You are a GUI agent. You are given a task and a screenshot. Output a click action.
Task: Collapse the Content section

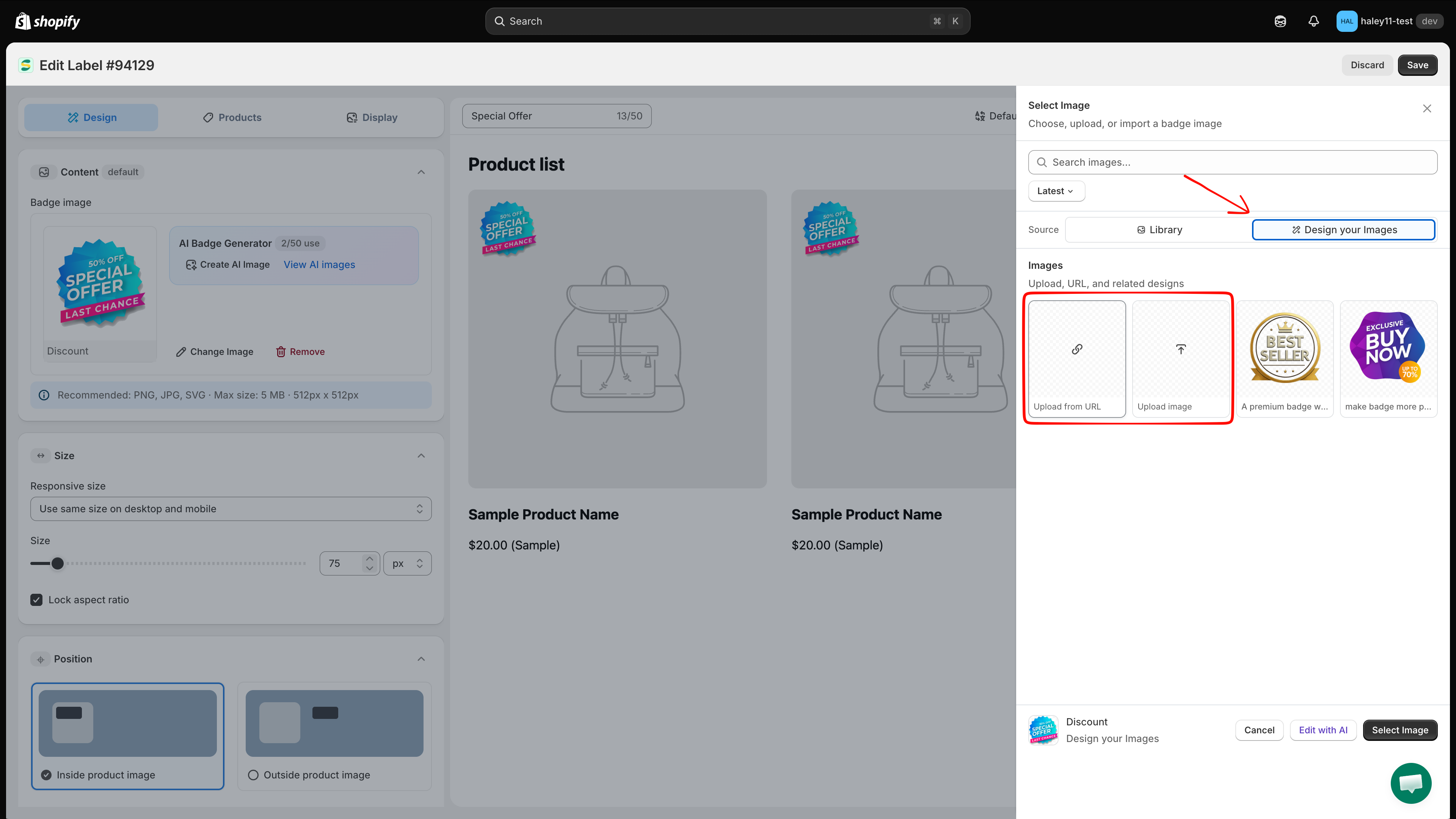(421, 172)
